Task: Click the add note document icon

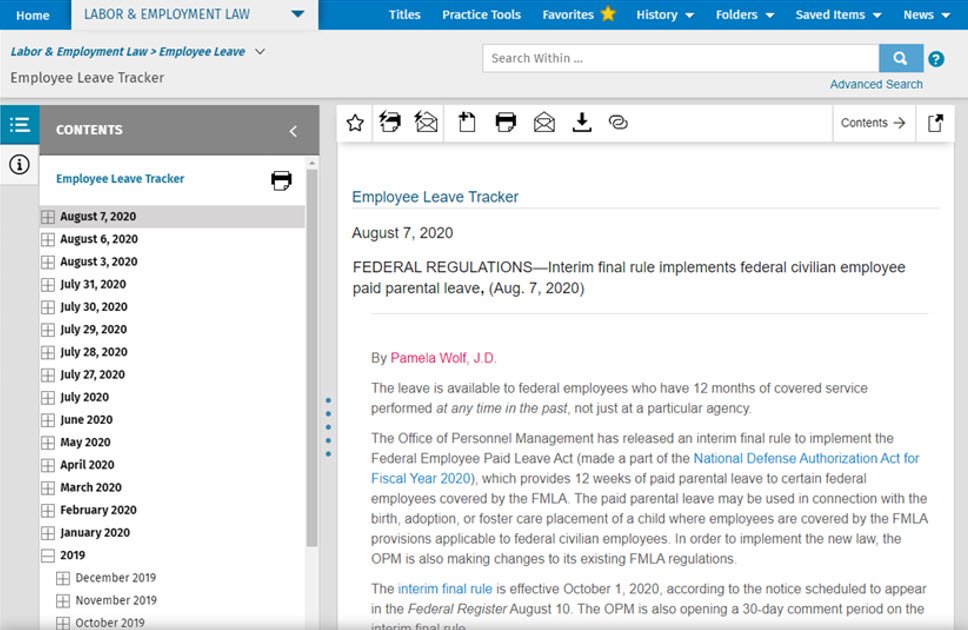Action: click(467, 122)
